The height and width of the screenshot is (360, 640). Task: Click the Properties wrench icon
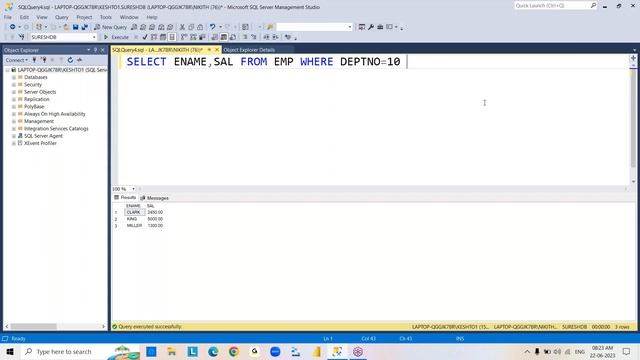click(x=371, y=27)
